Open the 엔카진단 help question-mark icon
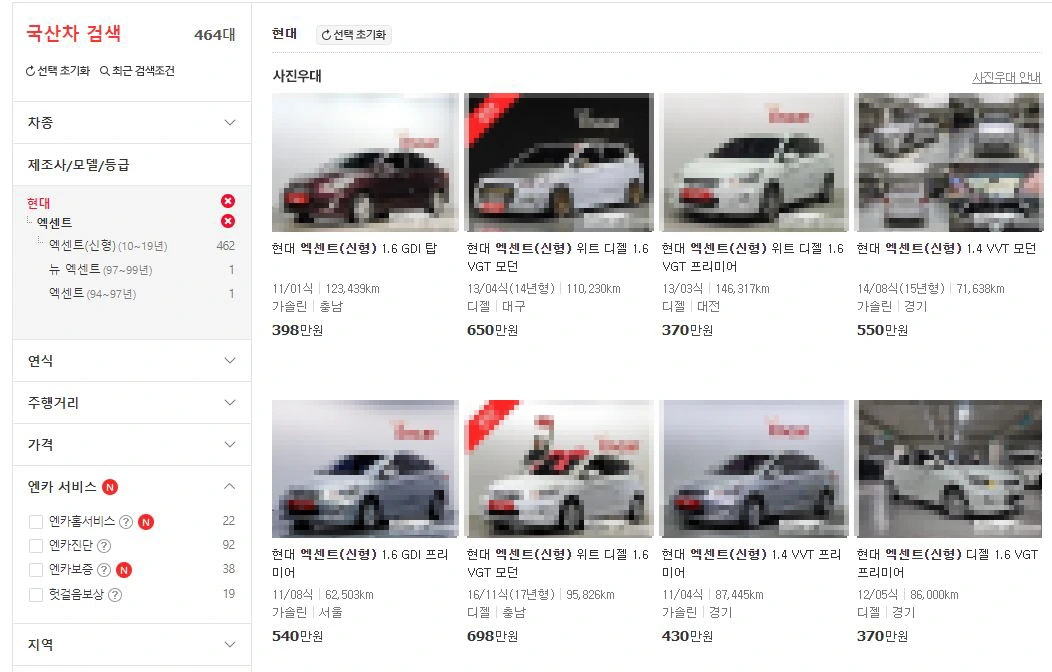 click(x=104, y=546)
